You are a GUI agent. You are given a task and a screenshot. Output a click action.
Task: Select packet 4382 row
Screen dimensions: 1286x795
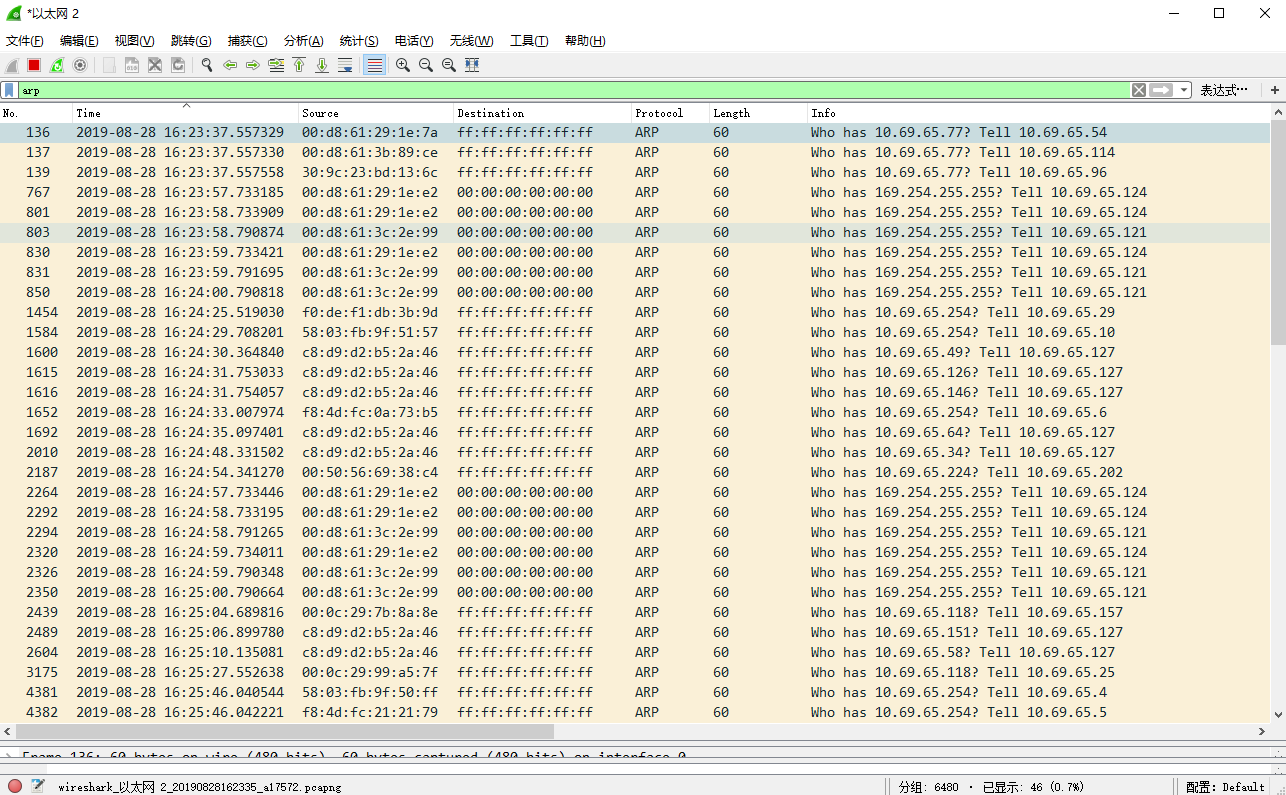click(x=635, y=712)
